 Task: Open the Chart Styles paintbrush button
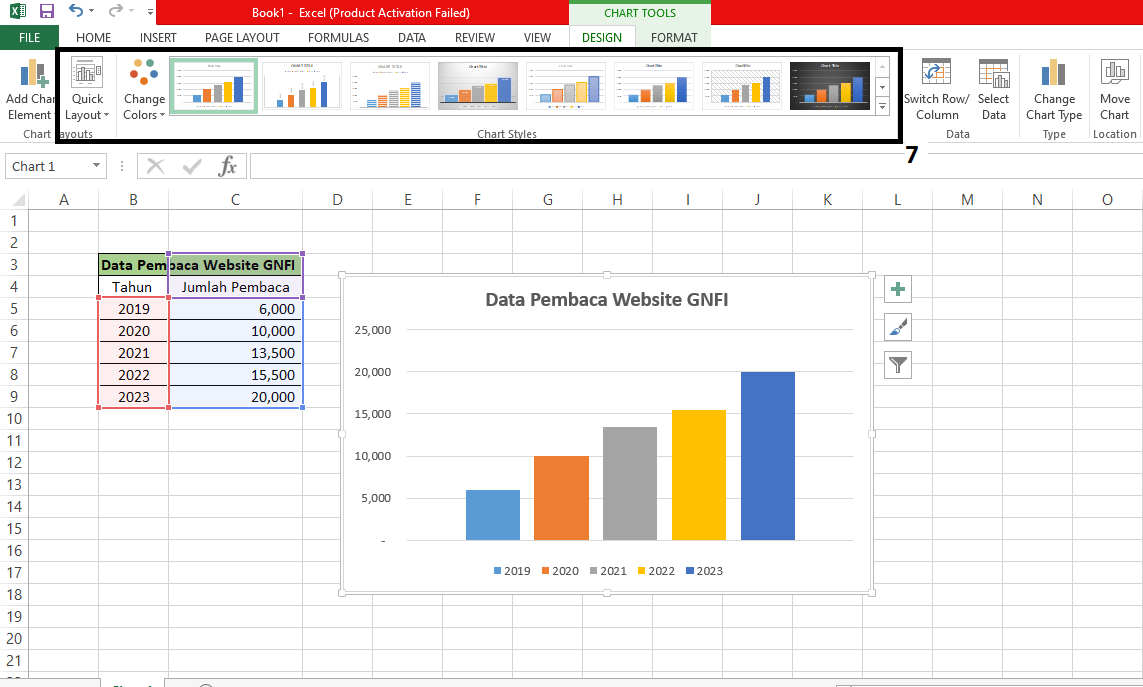898,327
